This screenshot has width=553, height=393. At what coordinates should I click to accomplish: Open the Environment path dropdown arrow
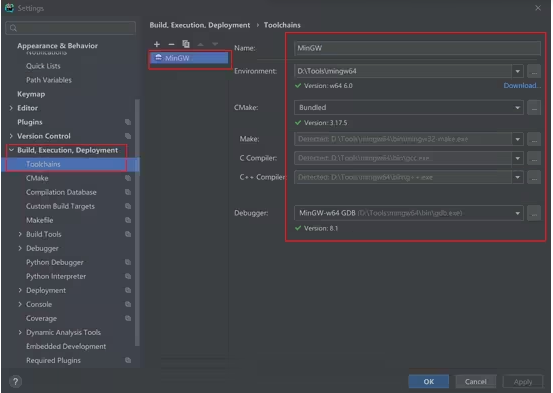point(517,71)
